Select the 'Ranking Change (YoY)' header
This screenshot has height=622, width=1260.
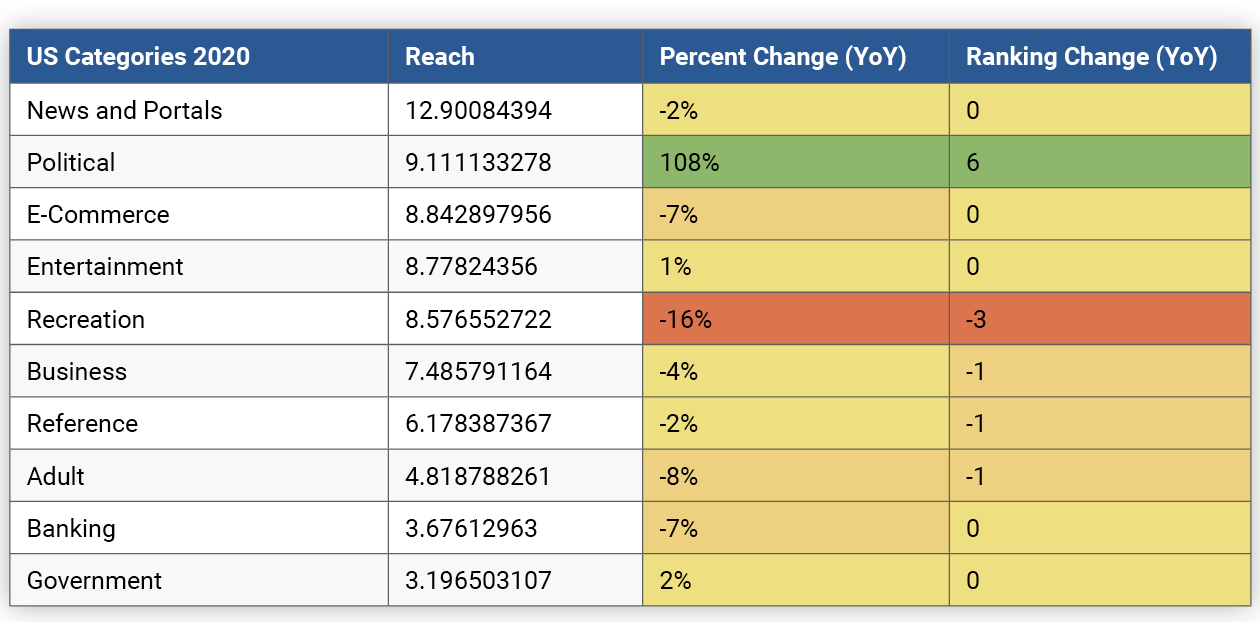pyautogui.click(x=1091, y=57)
